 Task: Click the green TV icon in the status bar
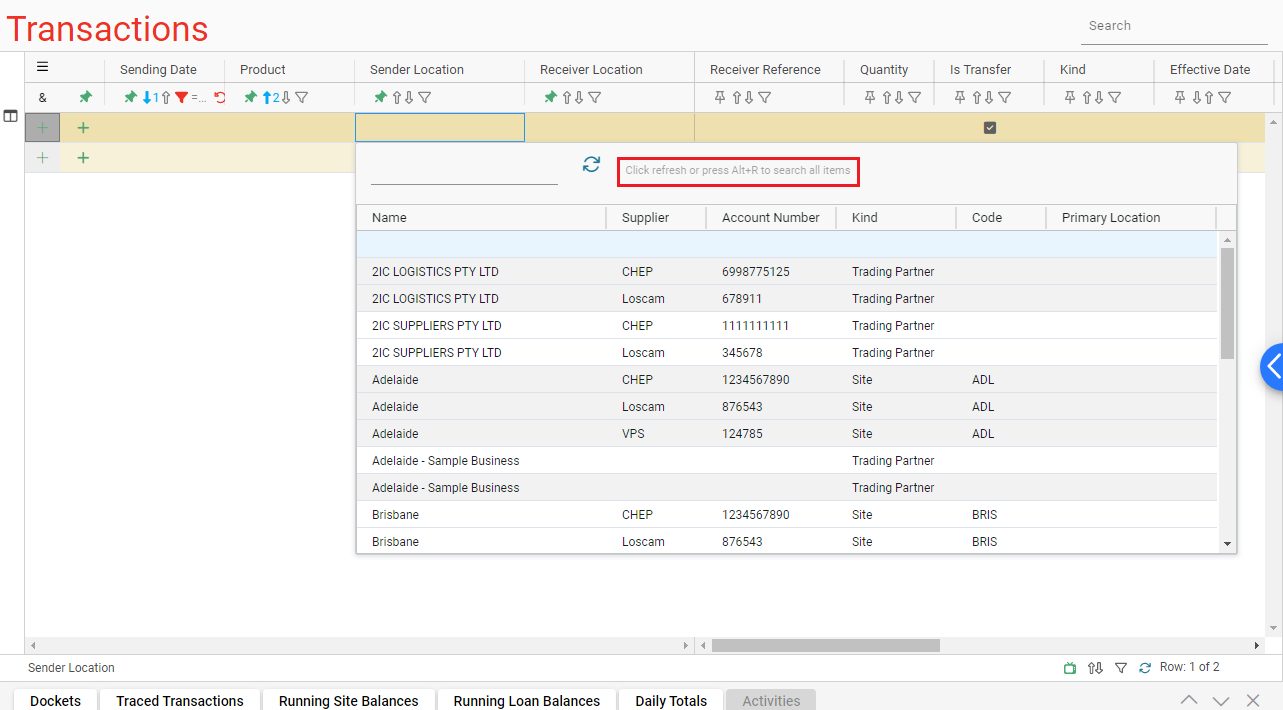(1069, 667)
